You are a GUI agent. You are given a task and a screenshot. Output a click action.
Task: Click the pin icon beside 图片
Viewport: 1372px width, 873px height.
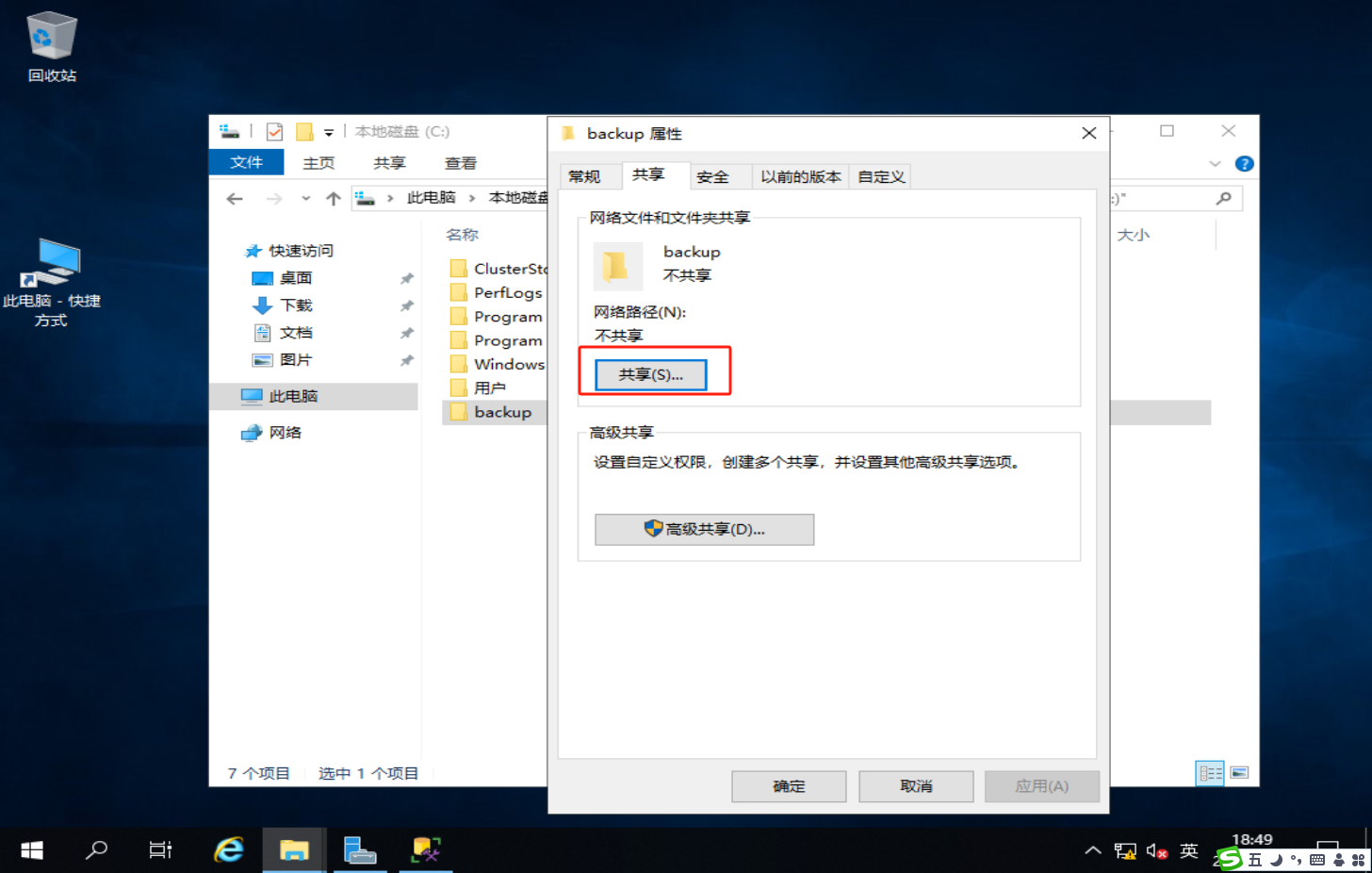tap(407, 360)
